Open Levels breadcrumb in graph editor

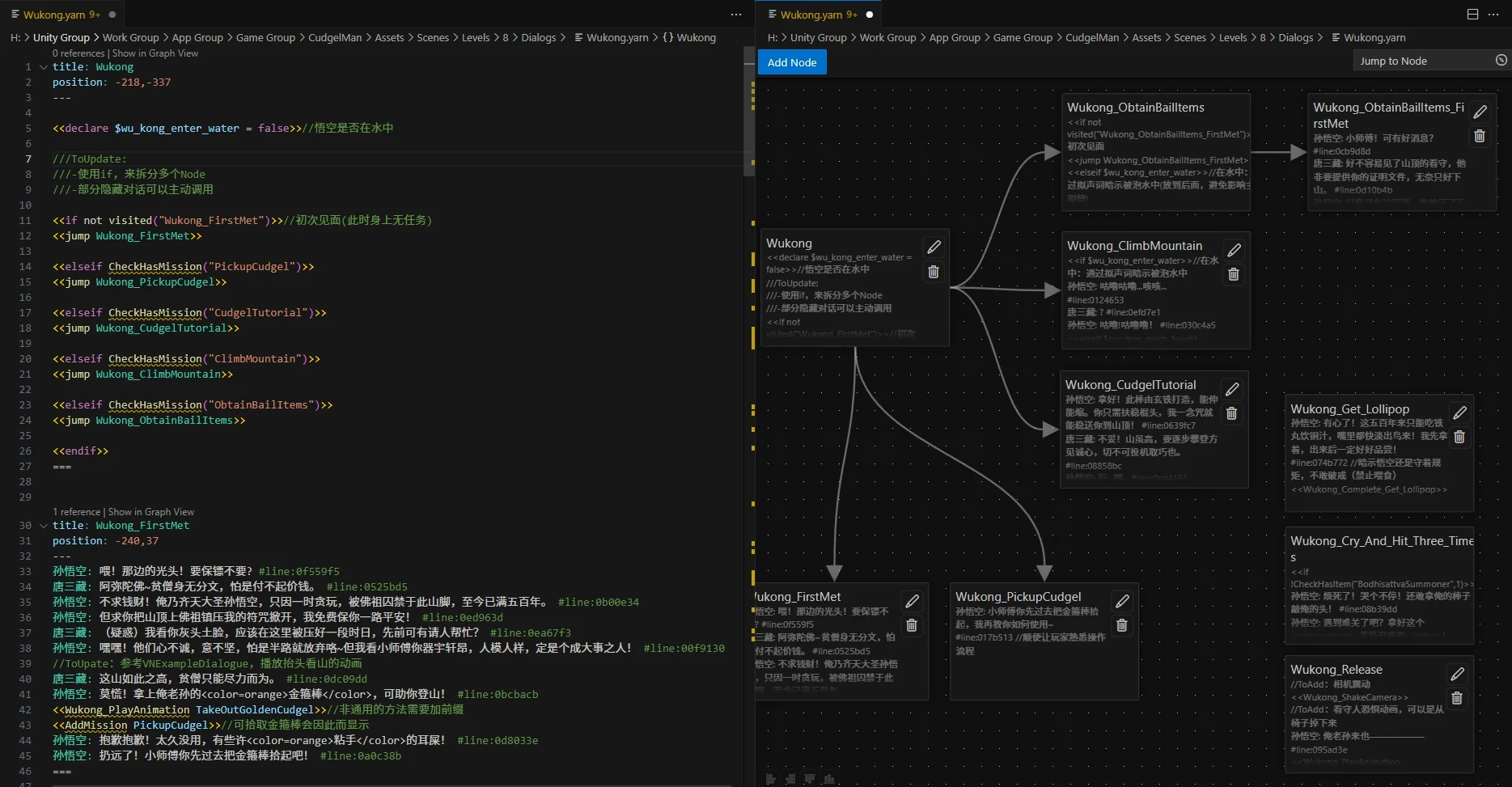pyautogui.click(x=1233, y=37)
